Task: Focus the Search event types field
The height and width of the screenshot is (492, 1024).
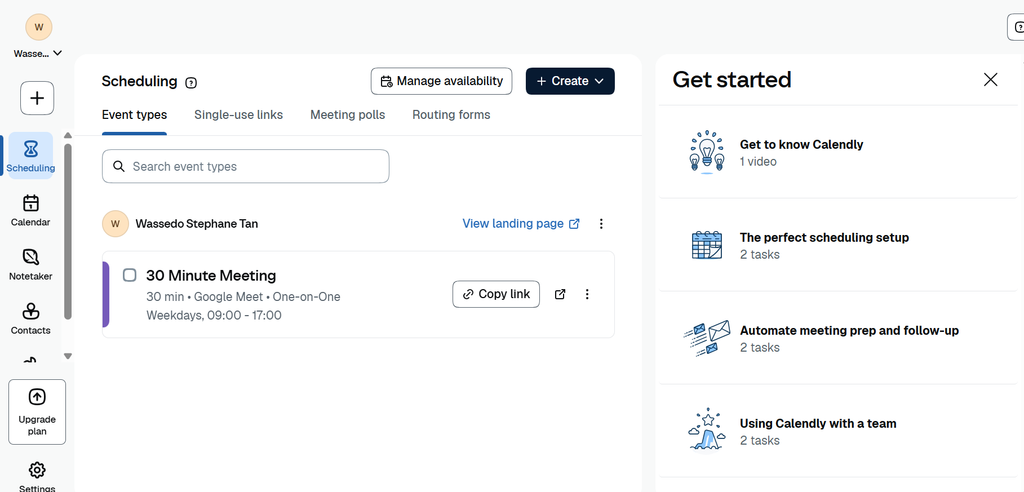Action: click(246, 167)
